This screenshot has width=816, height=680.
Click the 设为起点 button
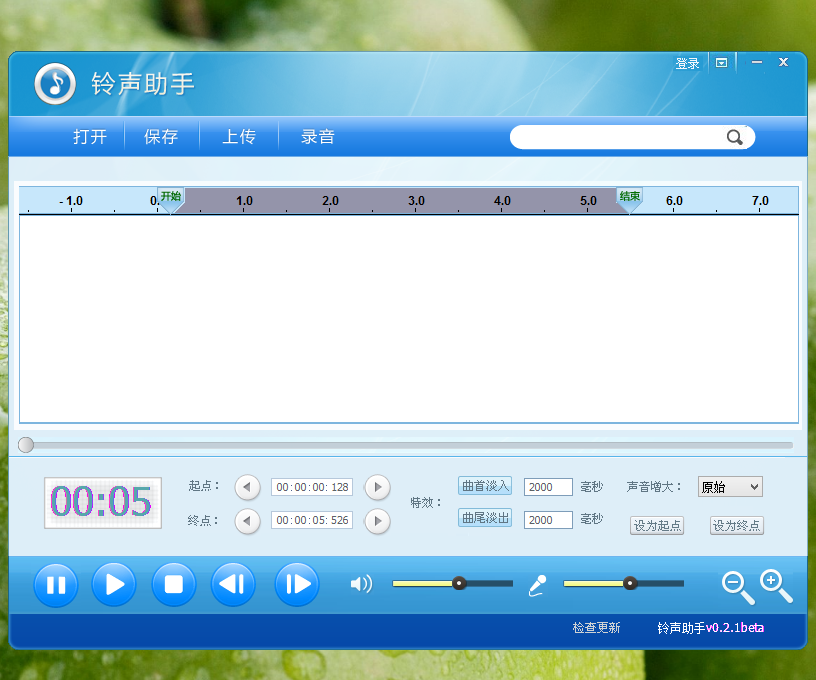tap(657, 525)
